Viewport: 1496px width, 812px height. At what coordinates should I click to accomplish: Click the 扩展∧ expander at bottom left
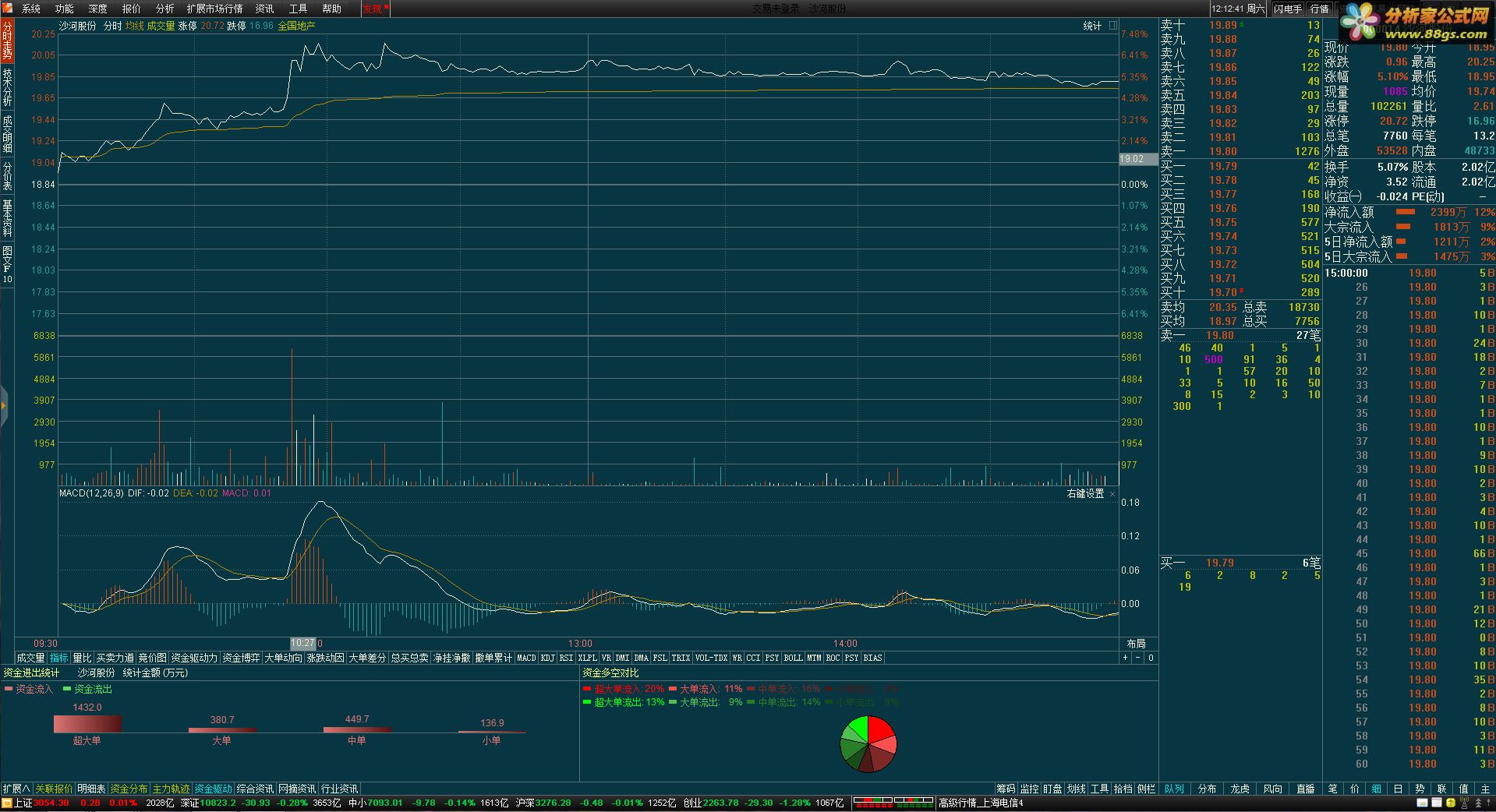(x=16, y=789)
